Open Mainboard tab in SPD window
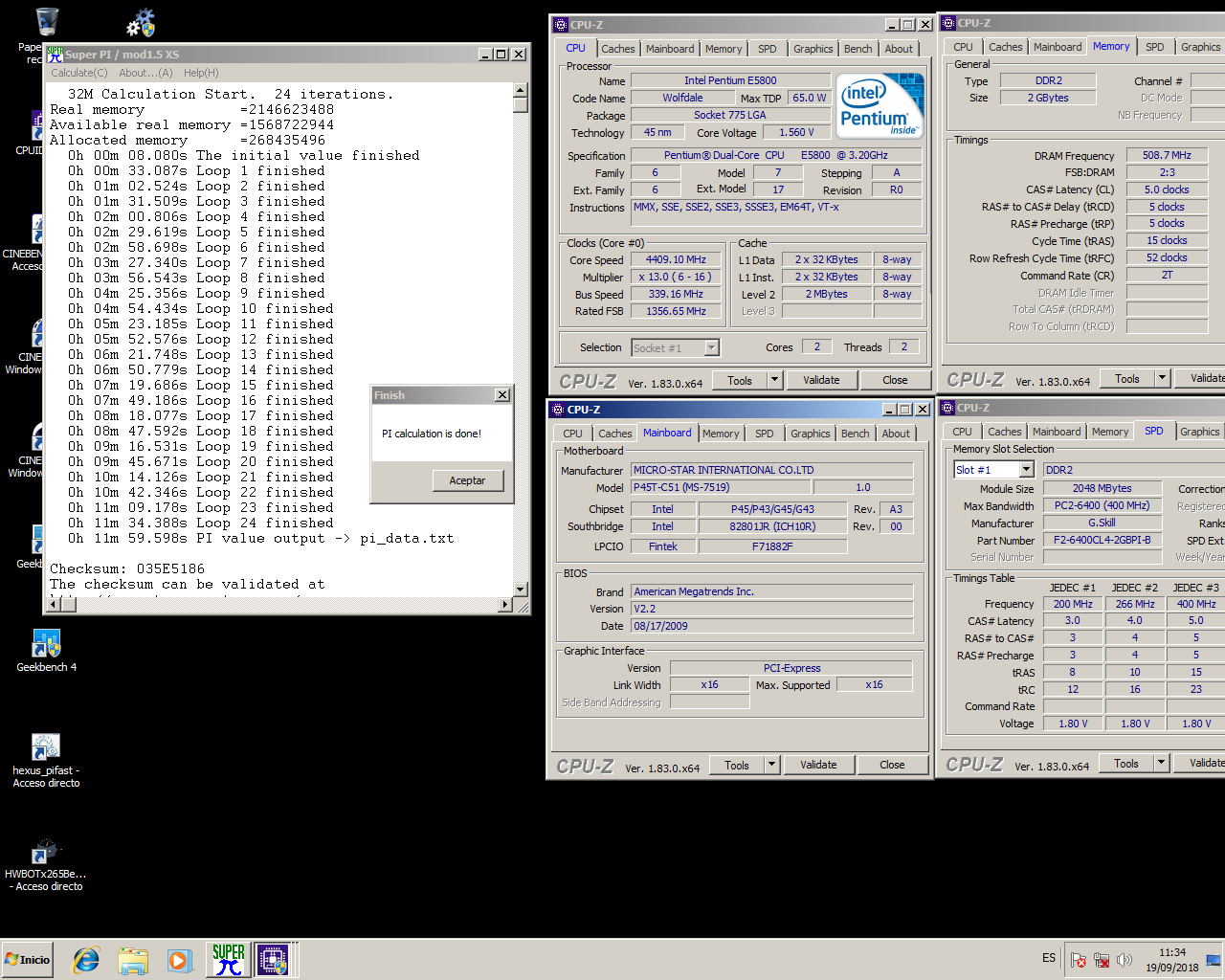The width and height of the screenshot is (1225, 980). pos(1057,432)
